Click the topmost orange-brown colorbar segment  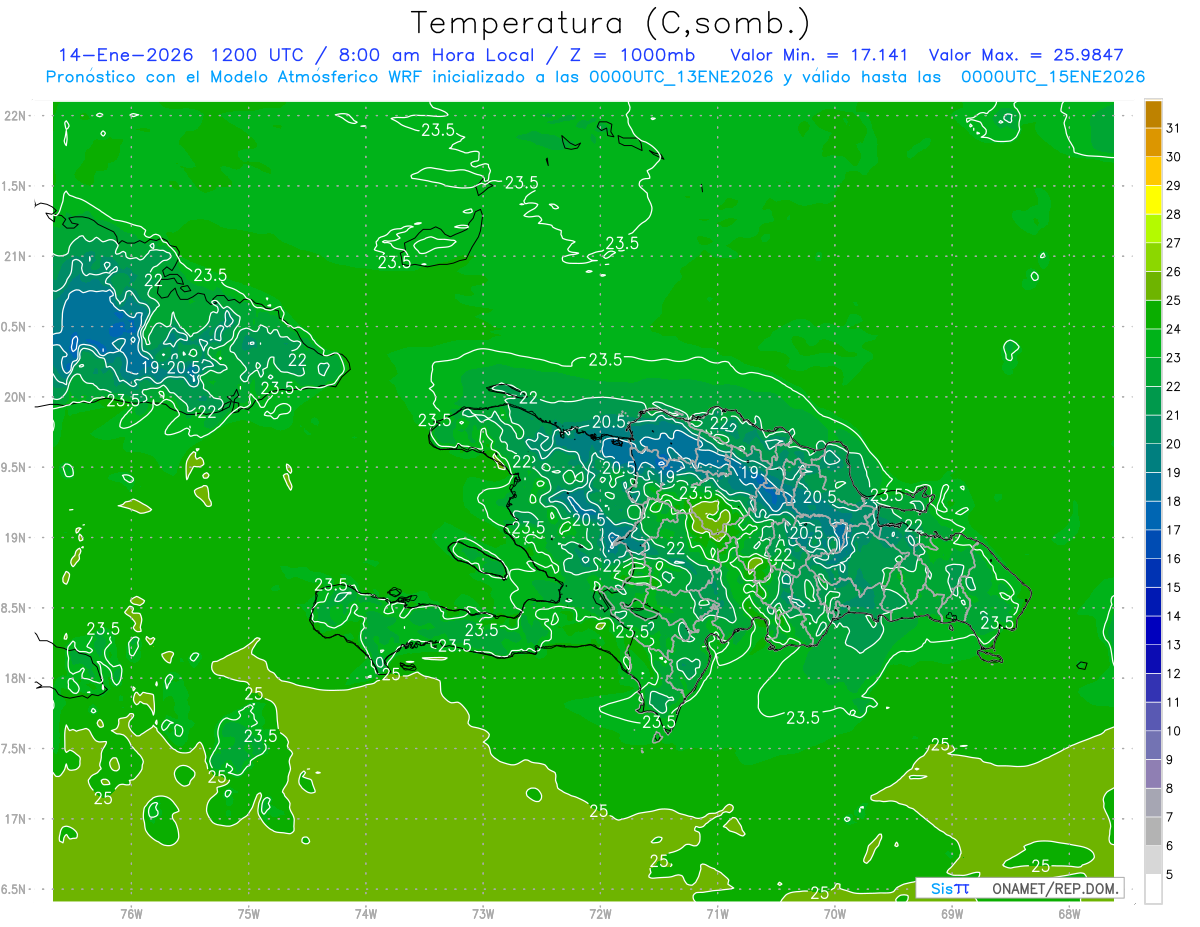[x=1153, y=113]
